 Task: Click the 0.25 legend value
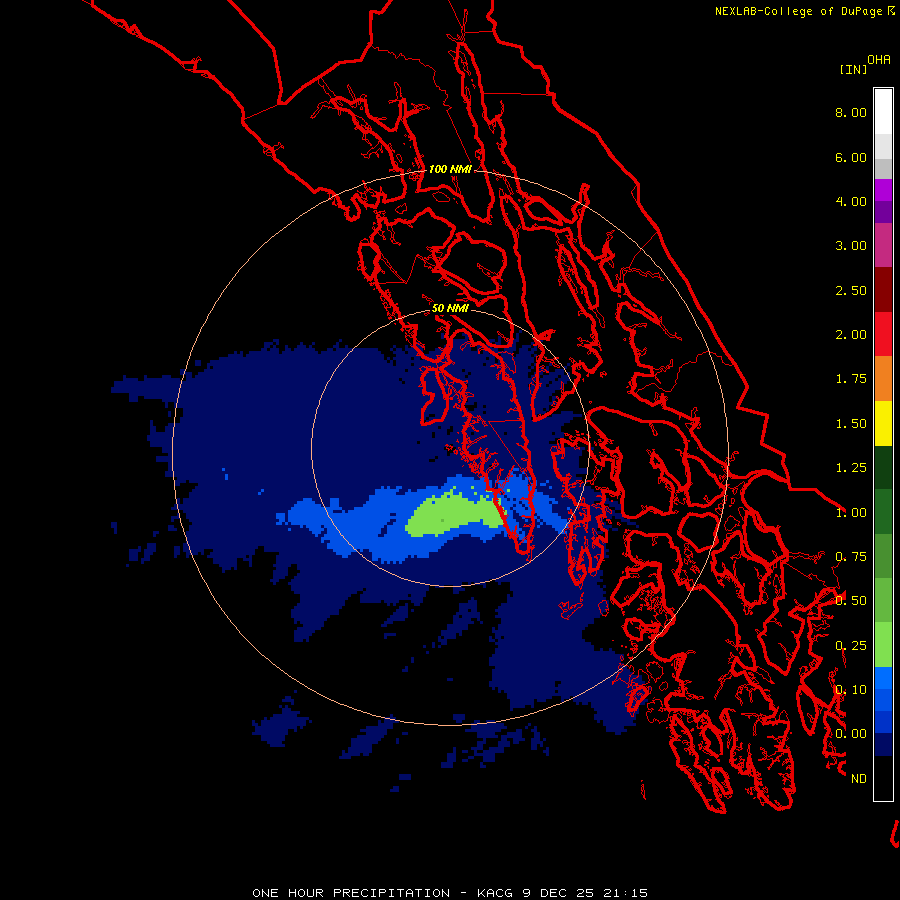click(851, 646)
